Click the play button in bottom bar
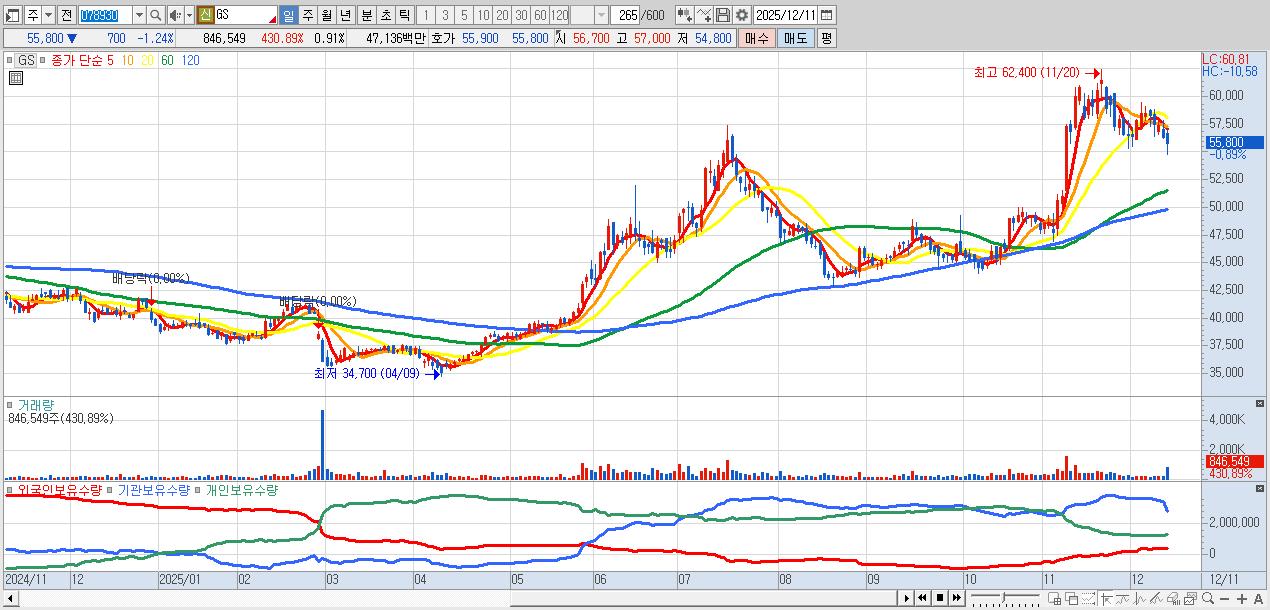 [907, 598]
